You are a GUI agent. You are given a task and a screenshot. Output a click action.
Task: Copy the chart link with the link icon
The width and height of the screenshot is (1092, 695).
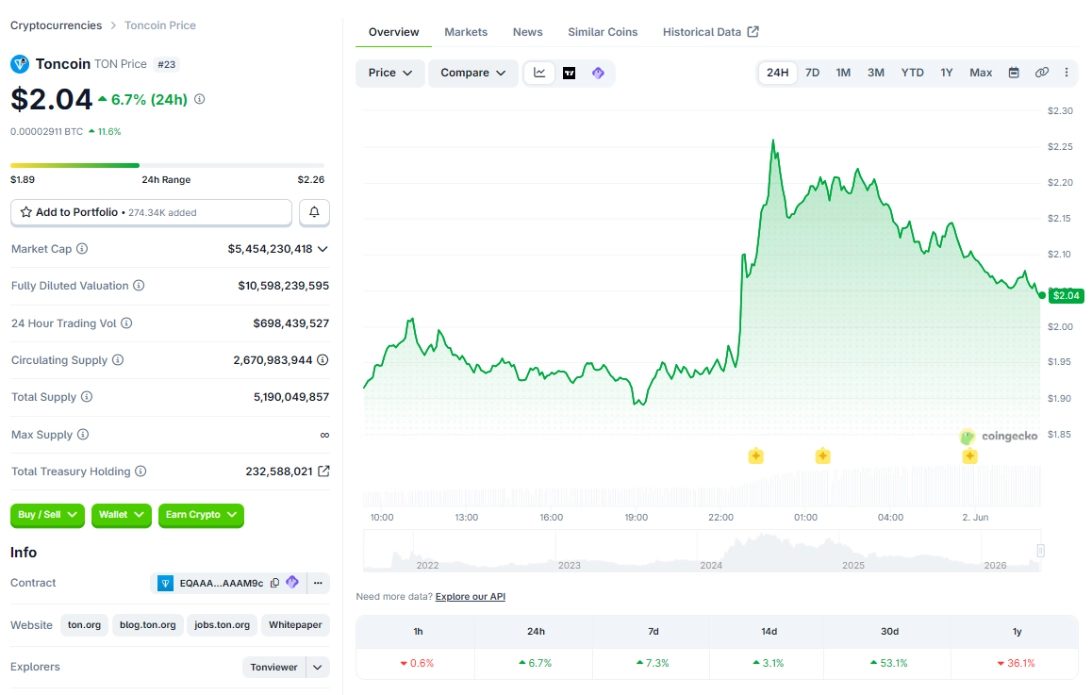pos(1042,72)
